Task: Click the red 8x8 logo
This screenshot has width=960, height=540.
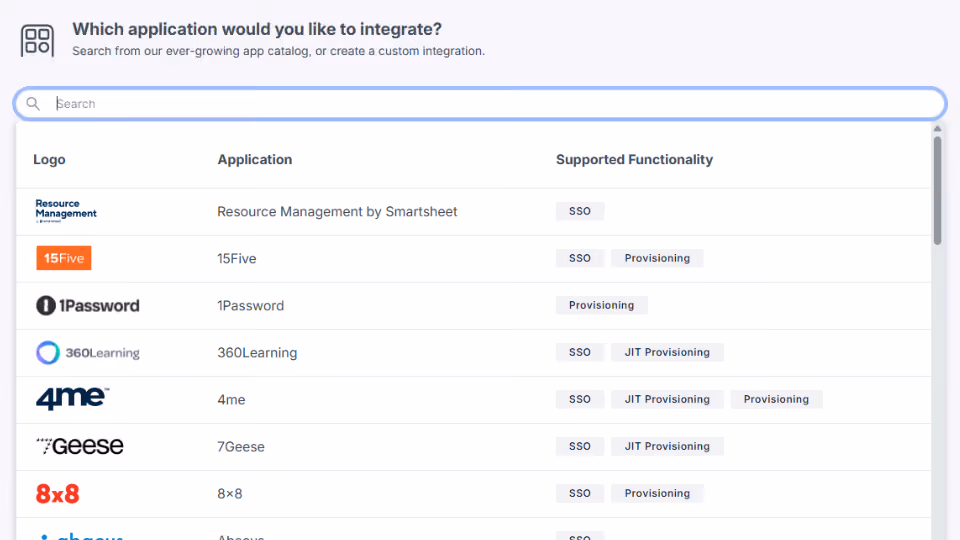Action: pos(58,493)
